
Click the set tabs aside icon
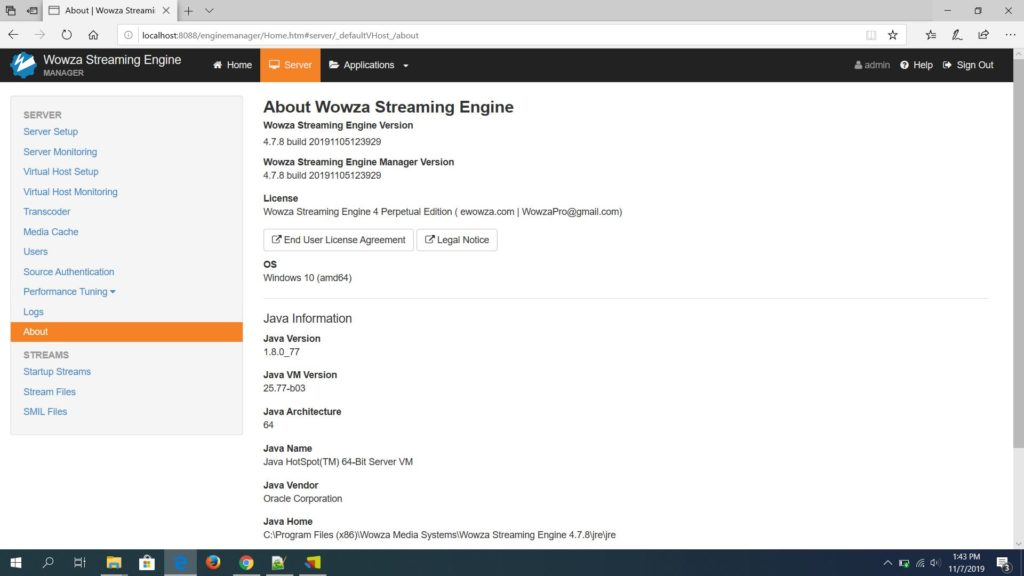32,10
